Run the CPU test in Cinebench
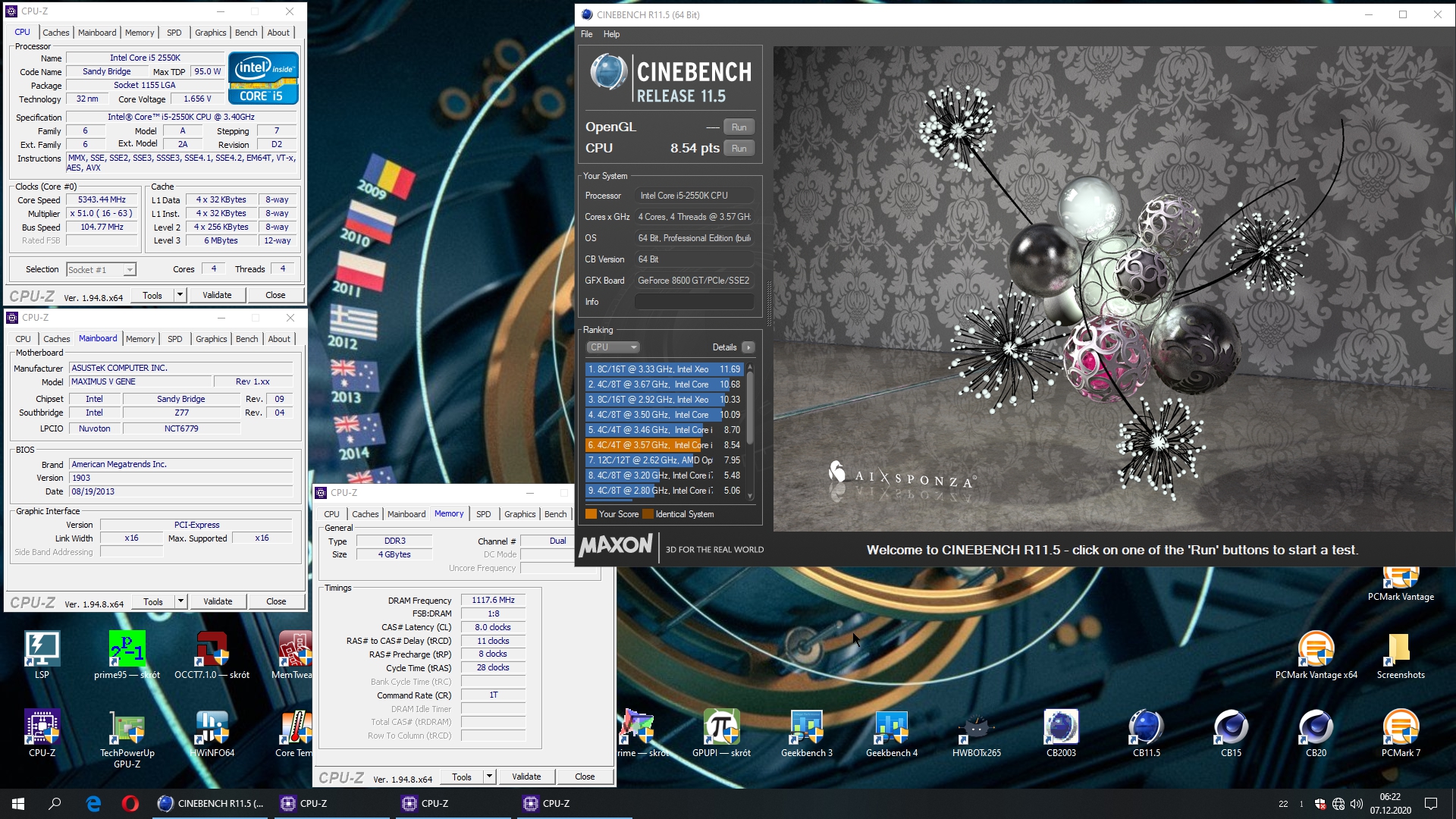The width and height of the screenshot is (1456, 819). (x=739, y=149)
